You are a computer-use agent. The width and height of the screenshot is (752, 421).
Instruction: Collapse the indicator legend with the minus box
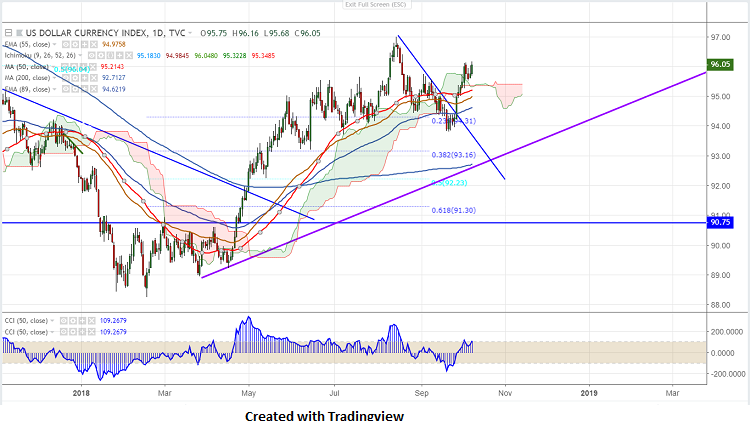click(8, 33)
